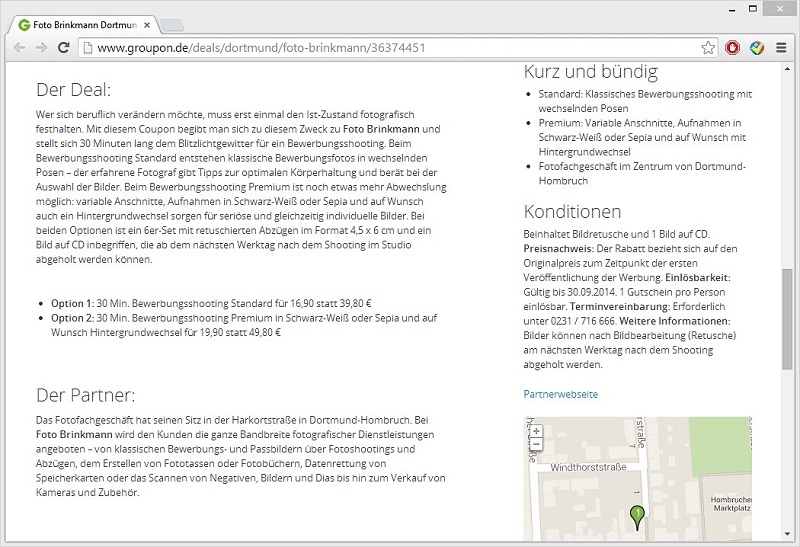
Task: Open the colorful shield extension icon
Action: pyautogui.click(x=757, y=48)
